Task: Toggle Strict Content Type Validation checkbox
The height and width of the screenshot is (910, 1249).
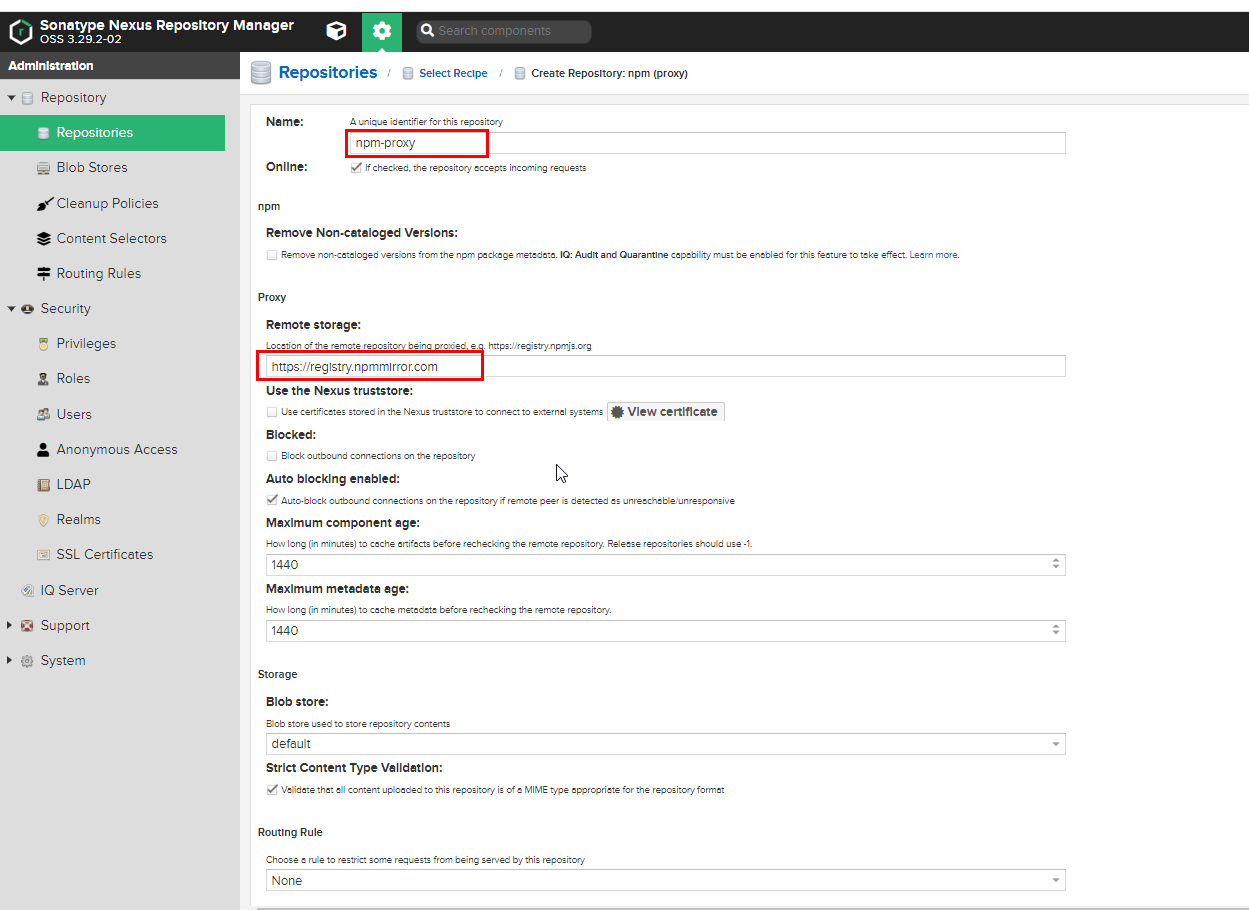Action: pyautogui.click(x=272, y=790)
